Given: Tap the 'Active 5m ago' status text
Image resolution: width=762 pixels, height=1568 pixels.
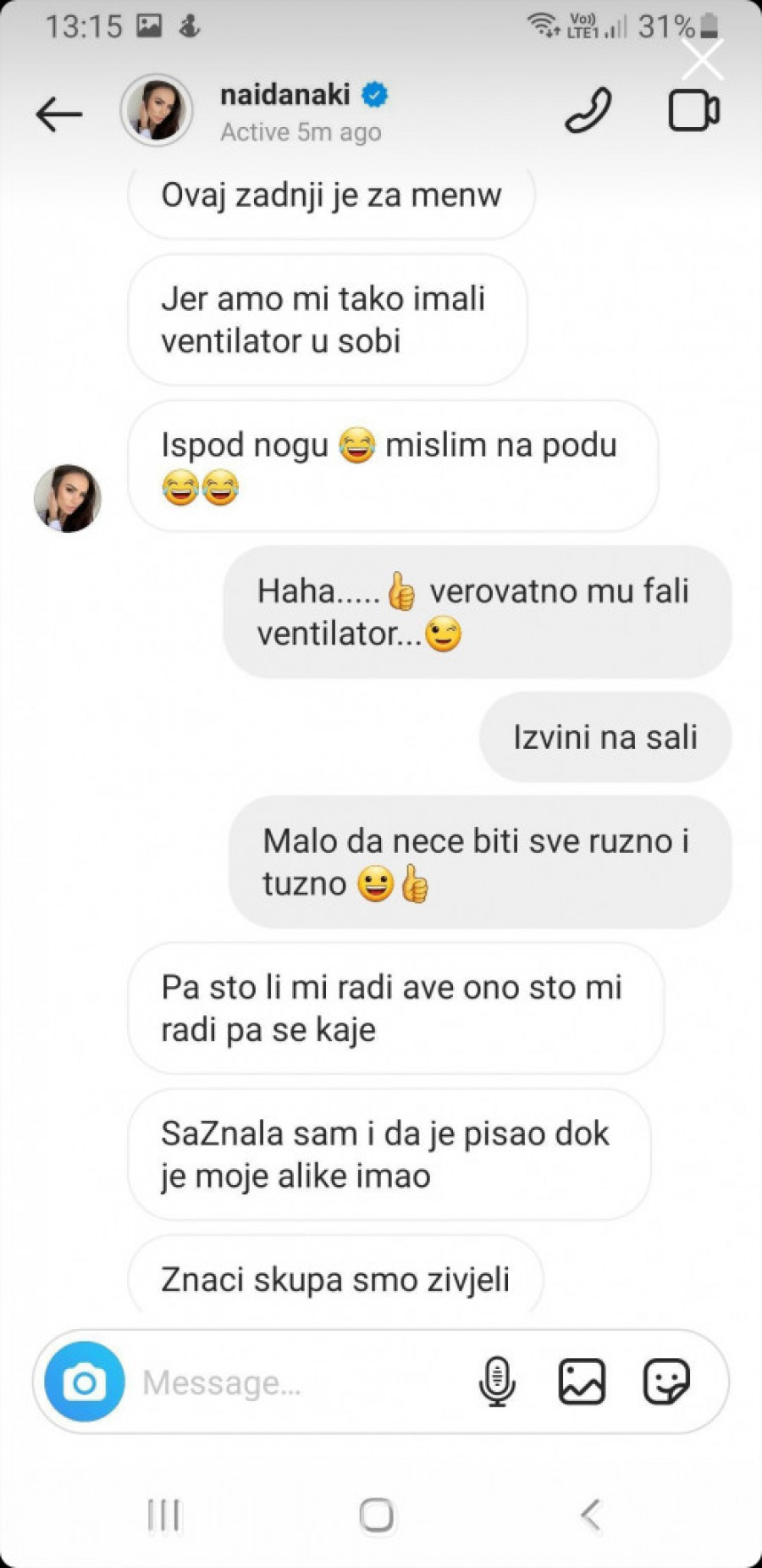Looking at the screenshot, I should (301, 132).
